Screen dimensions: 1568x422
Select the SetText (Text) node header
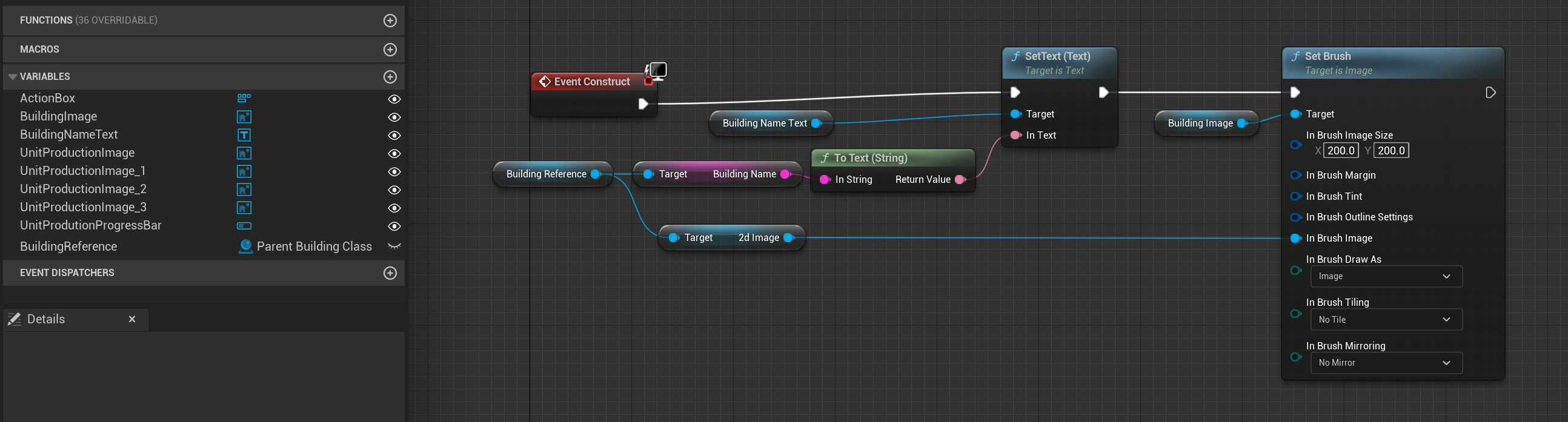1060,62
